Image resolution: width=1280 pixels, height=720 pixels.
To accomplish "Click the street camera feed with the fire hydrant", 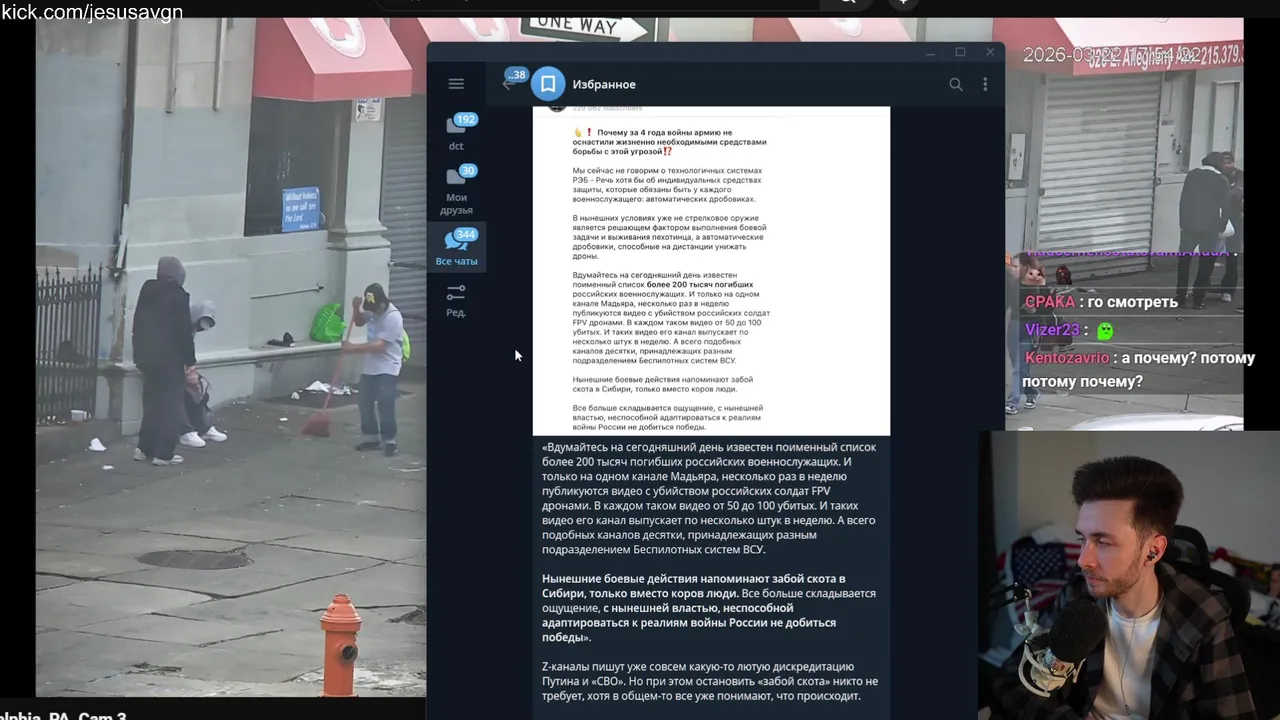I will 231,357.
